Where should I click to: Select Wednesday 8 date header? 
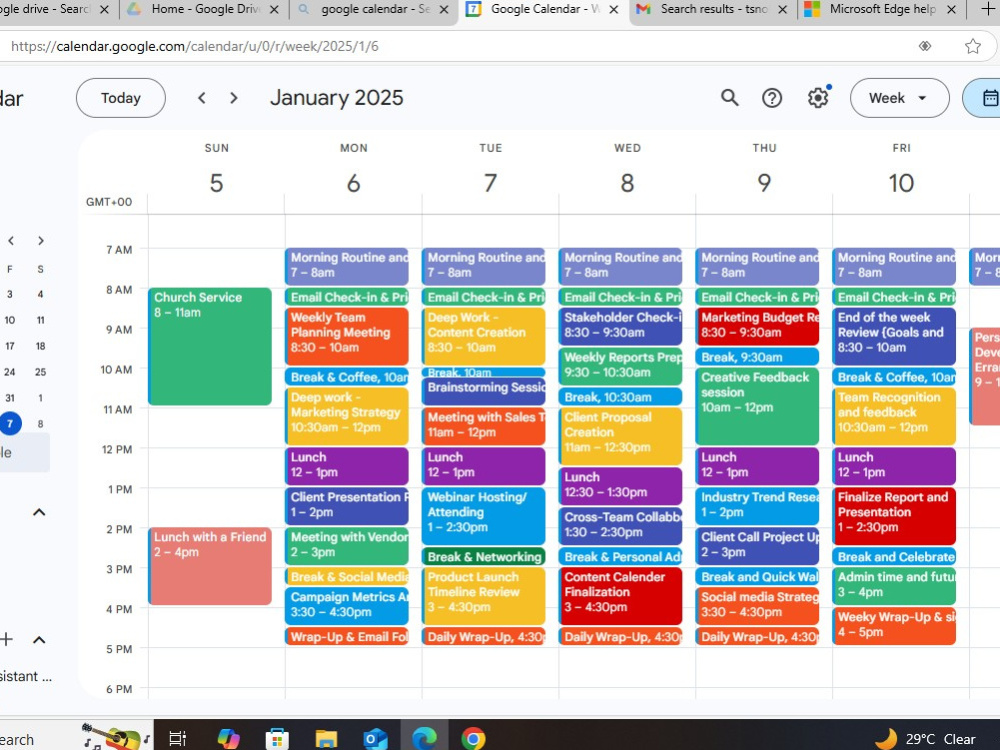628,183
